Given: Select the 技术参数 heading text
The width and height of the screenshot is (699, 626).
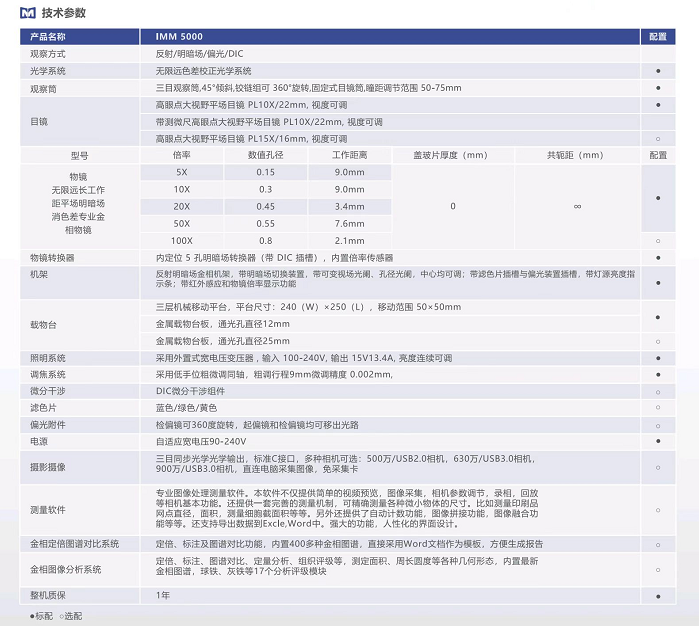Looking at the screenshot, I should [64, 13].
